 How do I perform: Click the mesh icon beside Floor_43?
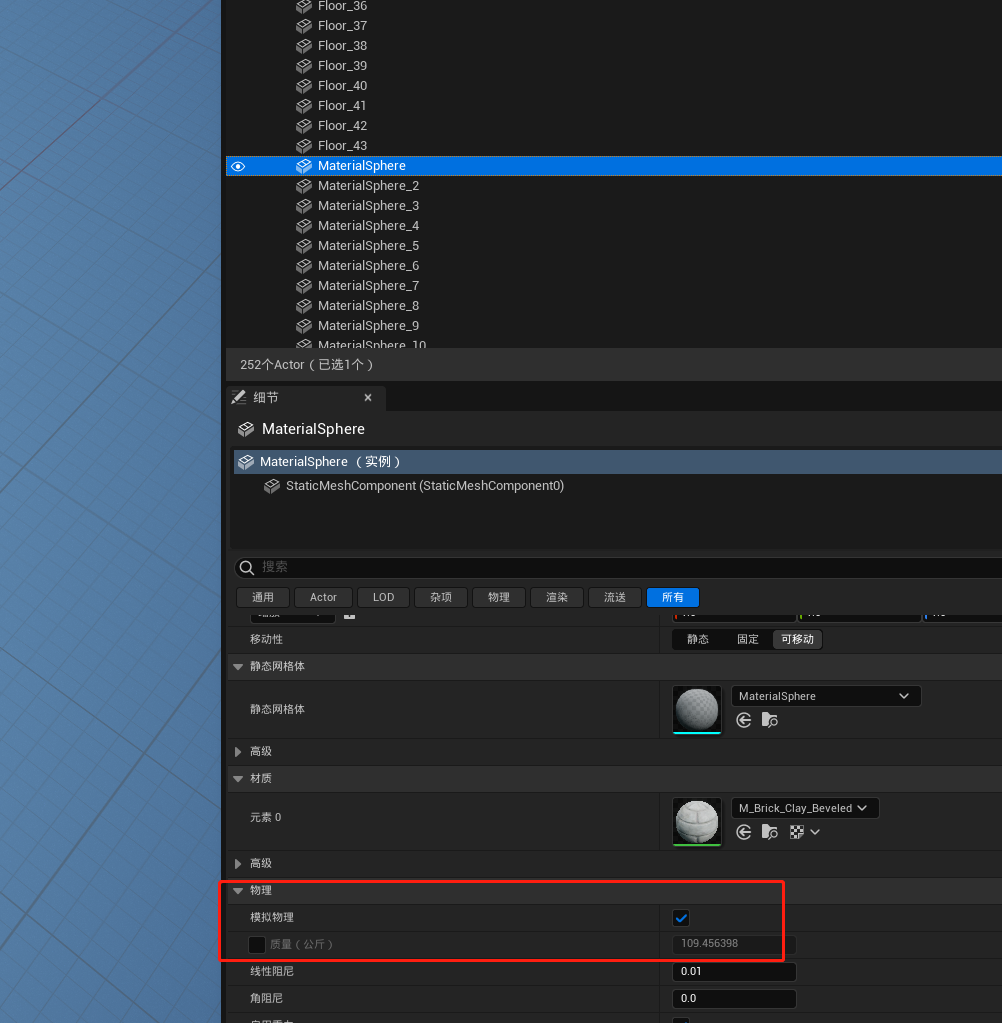coord(304,146)
